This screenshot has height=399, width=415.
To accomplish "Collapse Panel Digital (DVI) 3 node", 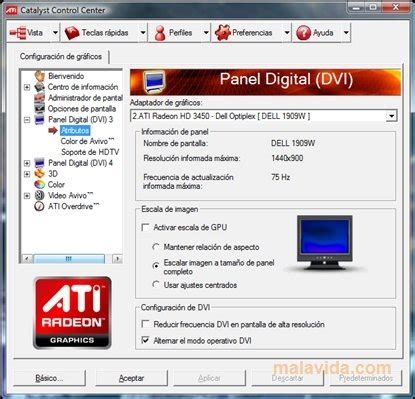I will click(x=27, y=120).
